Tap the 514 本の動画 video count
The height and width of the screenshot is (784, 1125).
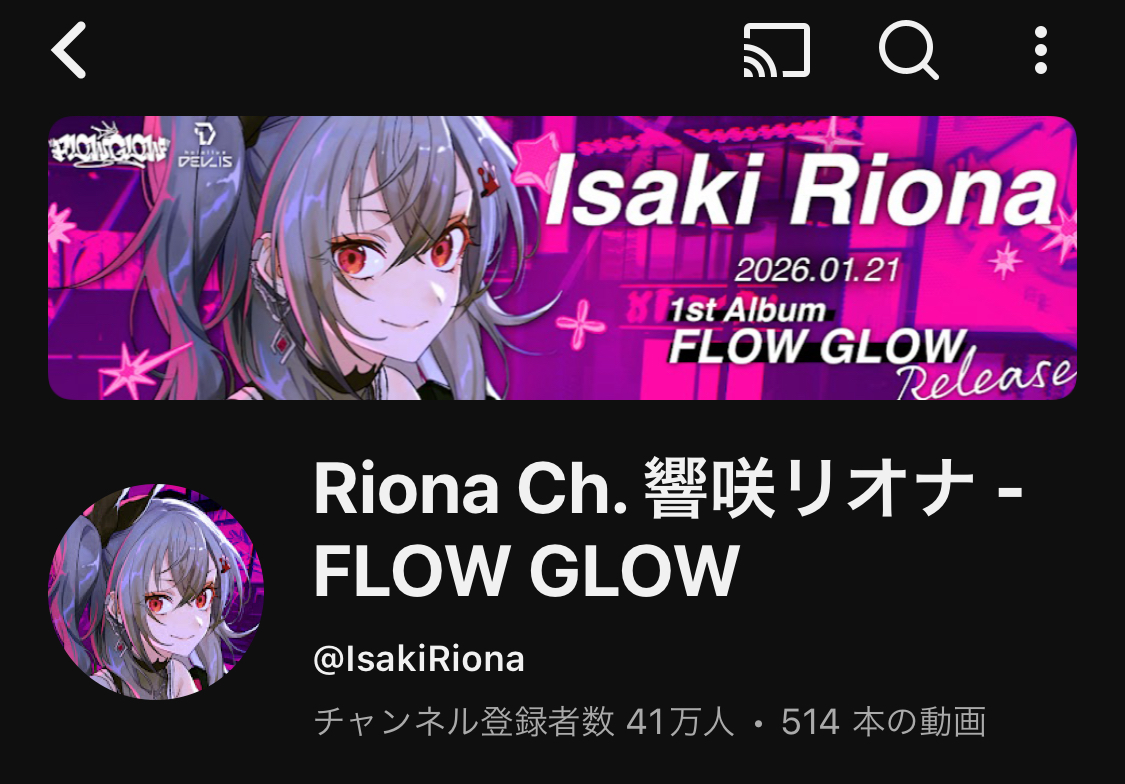coord(883,722)
